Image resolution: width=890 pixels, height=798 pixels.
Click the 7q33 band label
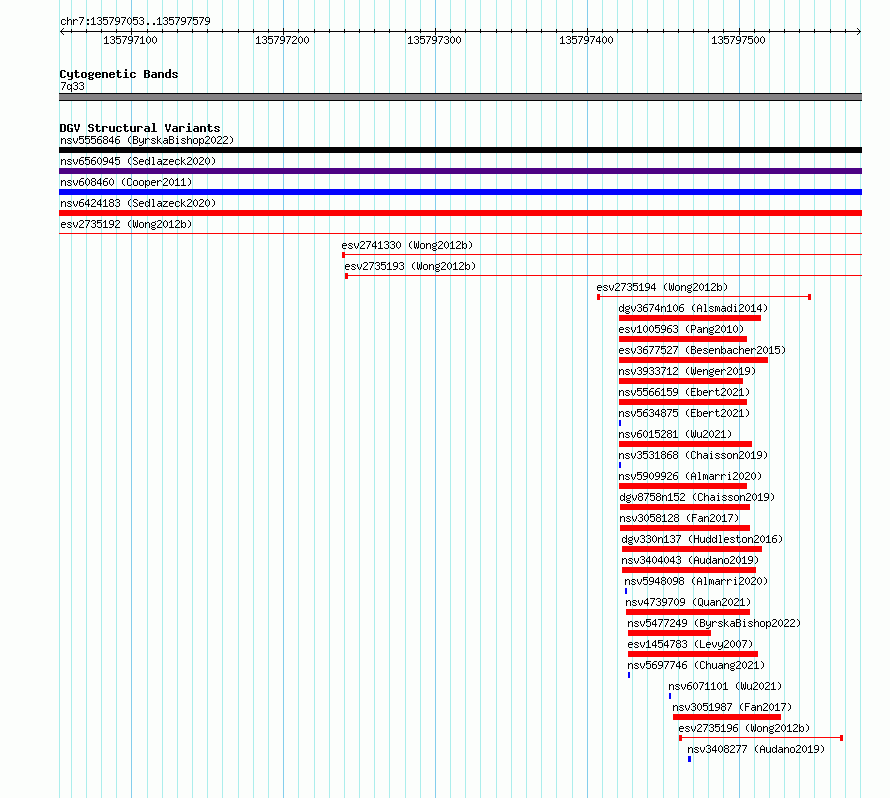[x=72, y=86]
